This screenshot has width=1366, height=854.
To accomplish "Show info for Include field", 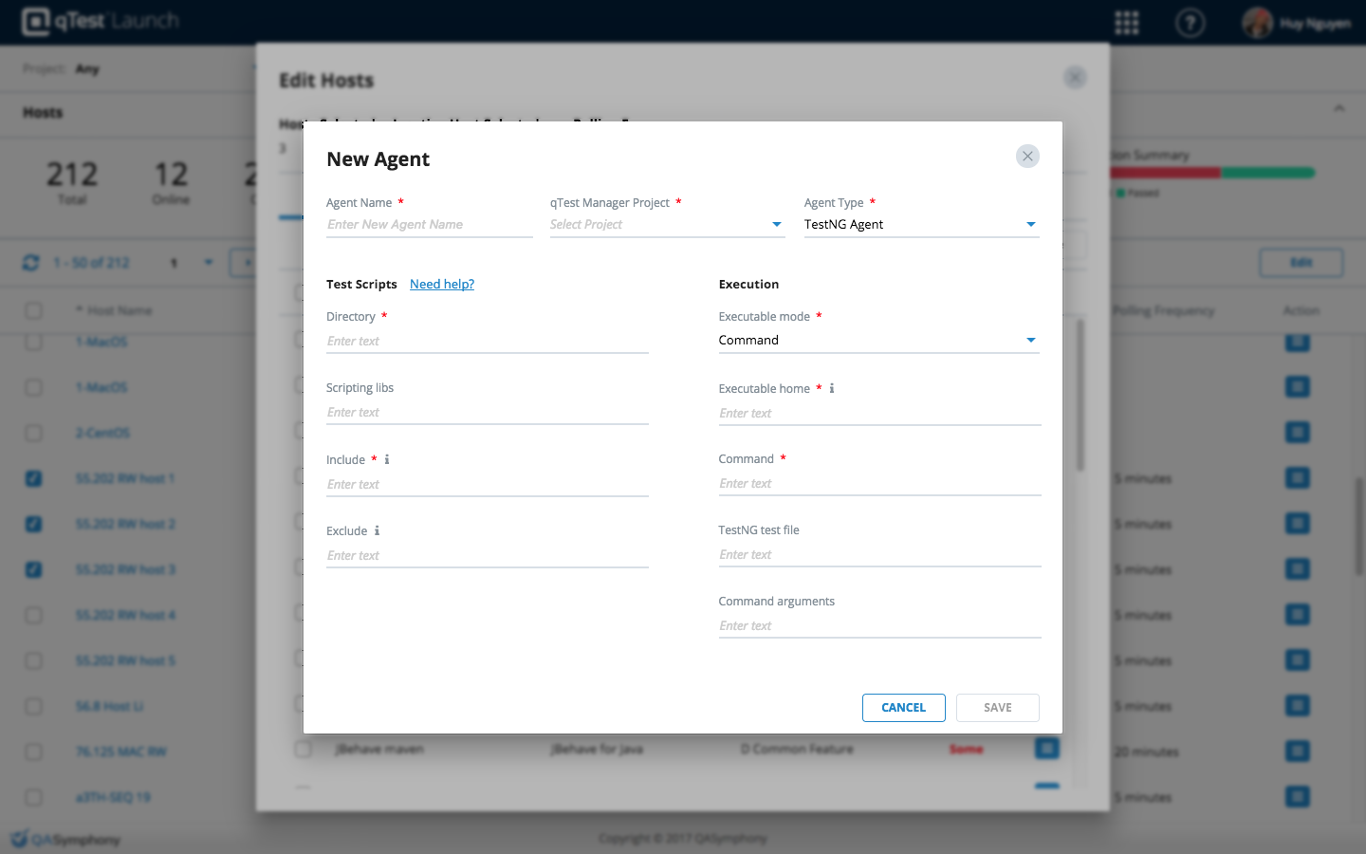I will point(387,460).
